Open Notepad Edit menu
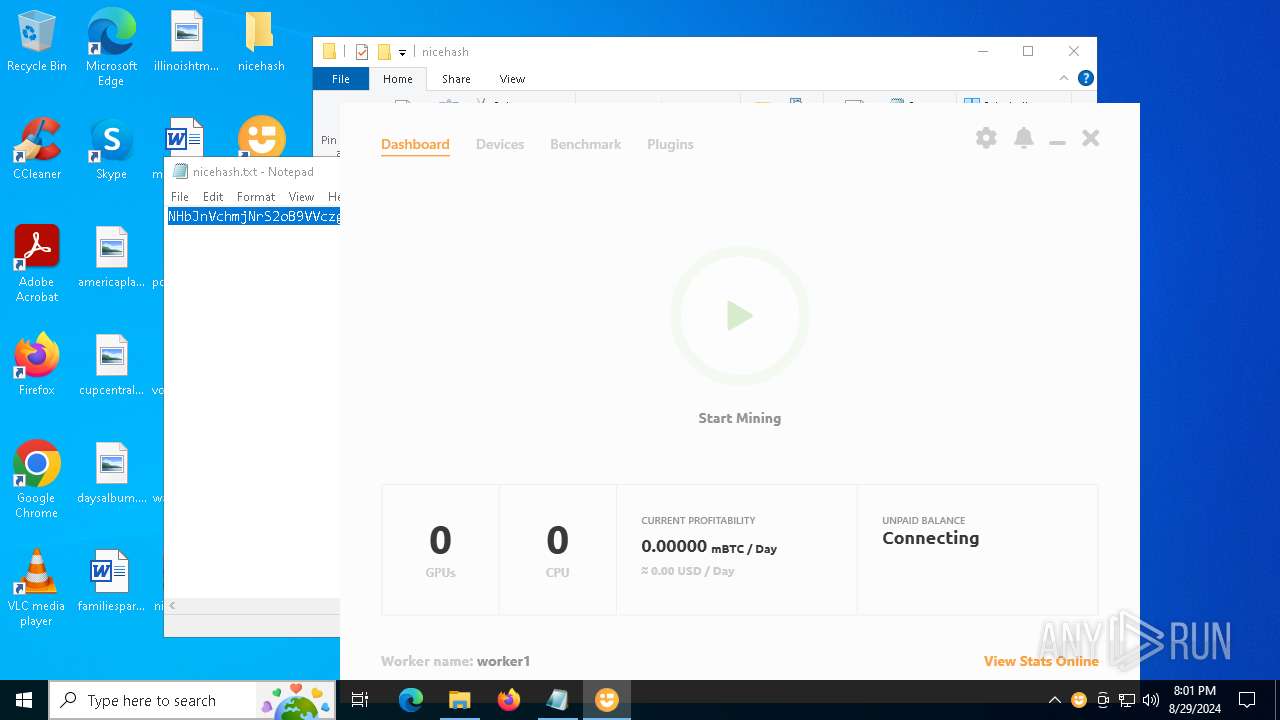 (x=213, y=197)
